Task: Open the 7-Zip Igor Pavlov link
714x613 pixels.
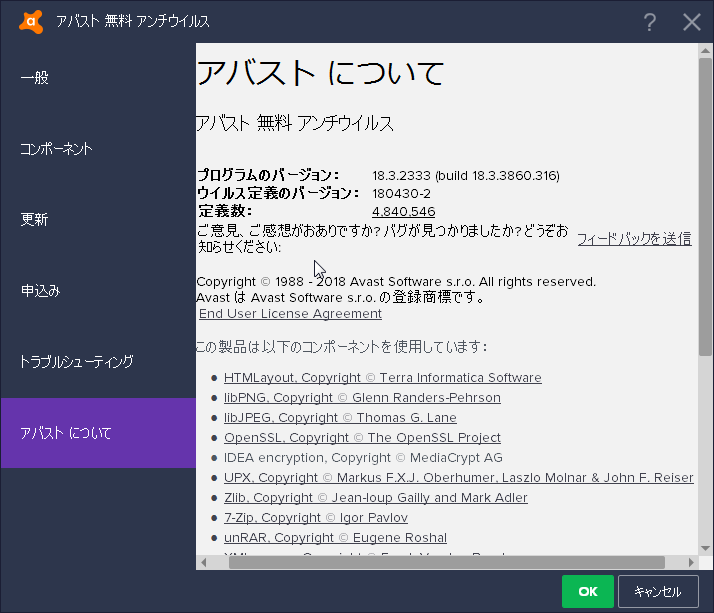Action: point(316,518)
